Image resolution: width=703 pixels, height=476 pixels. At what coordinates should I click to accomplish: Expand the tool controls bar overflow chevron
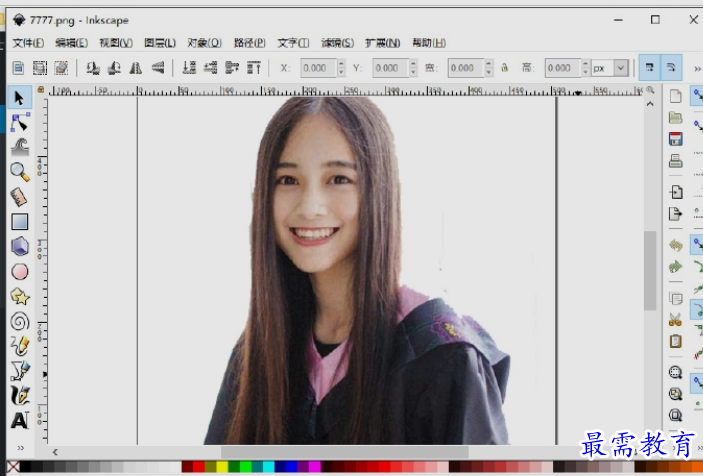[697, 69]
